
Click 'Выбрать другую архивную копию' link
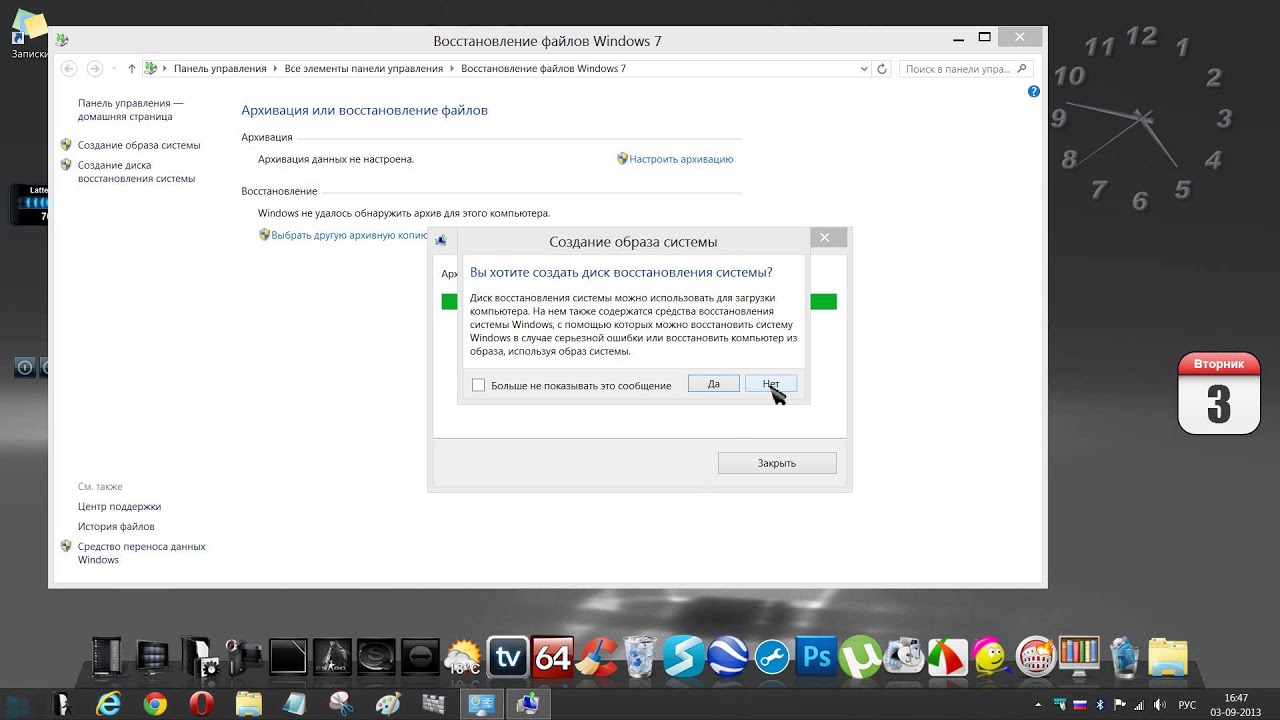coord(350,235)
